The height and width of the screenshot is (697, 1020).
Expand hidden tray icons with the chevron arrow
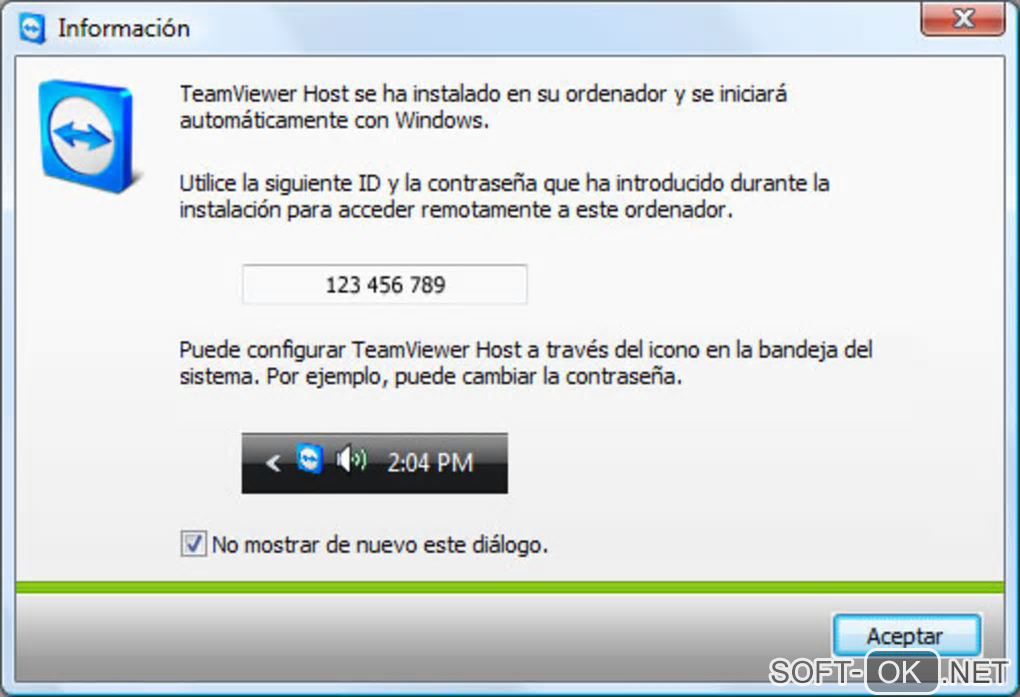click(273, 463)
